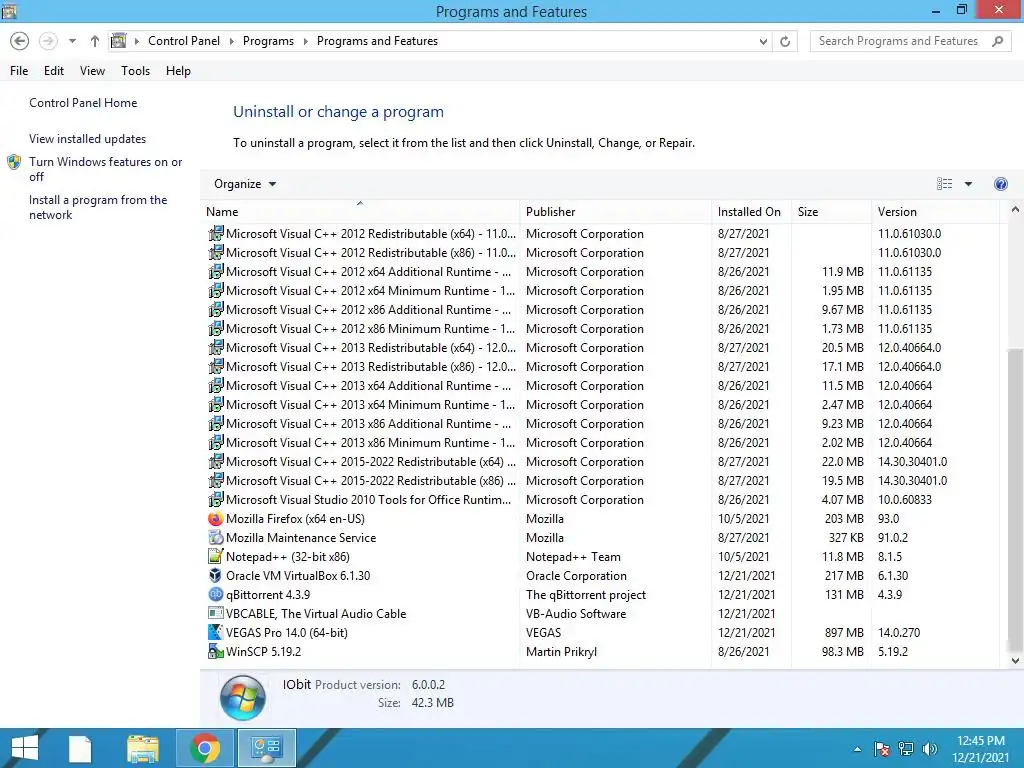Select the WinSCP 5.19.2 icon
The image size is (1024, 768).
(x=216, y=651)
